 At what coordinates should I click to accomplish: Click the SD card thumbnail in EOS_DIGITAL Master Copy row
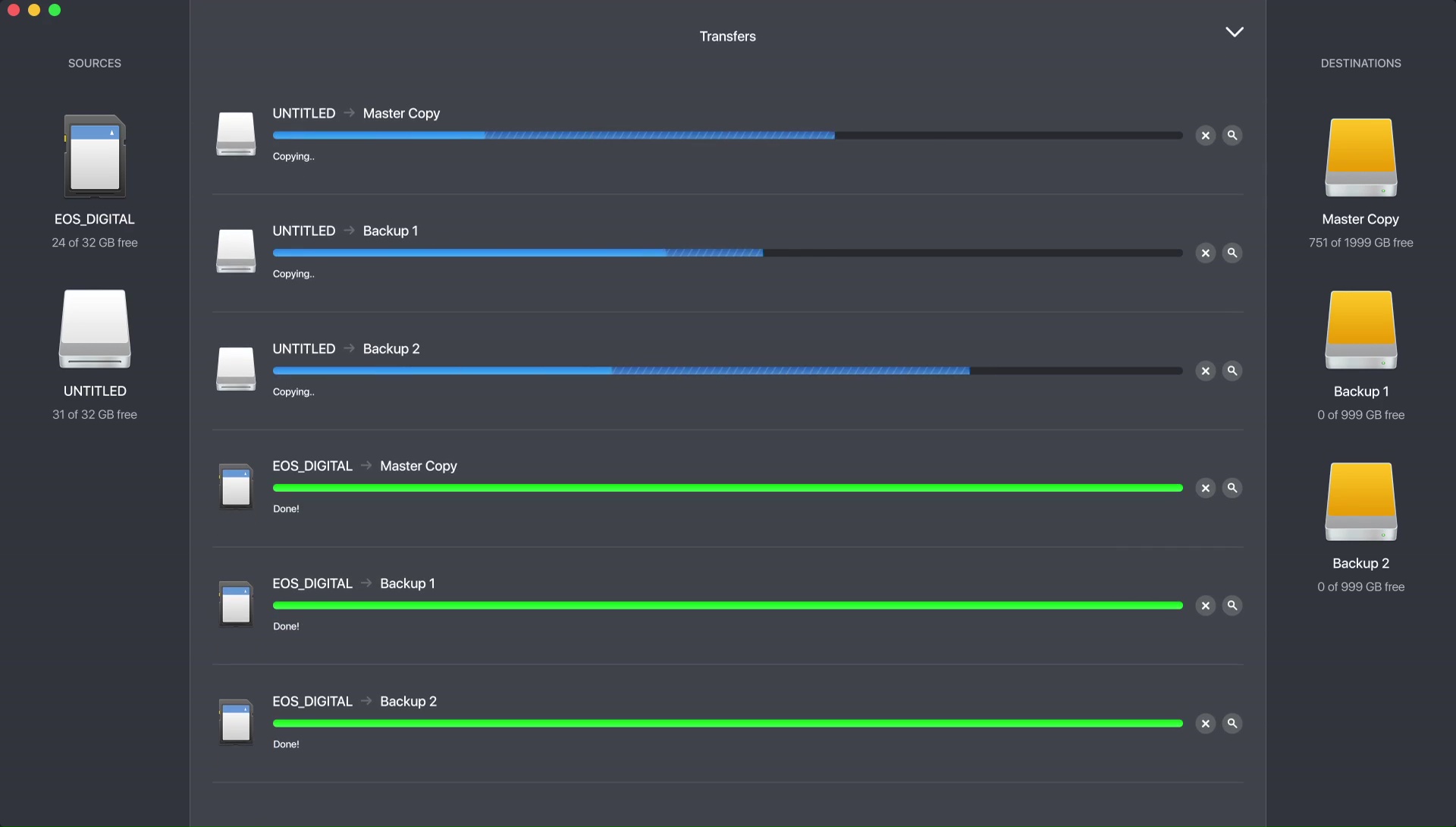[x=236, y=486]
